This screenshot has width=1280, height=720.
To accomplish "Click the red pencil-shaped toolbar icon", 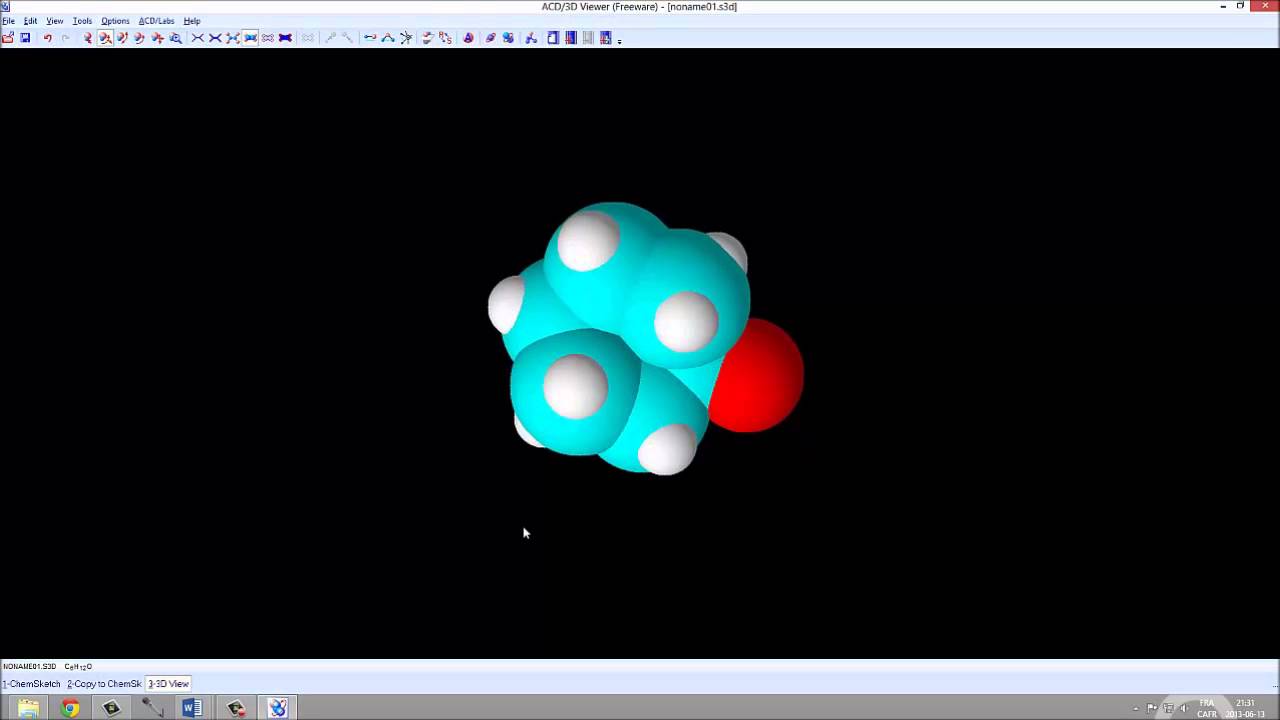I will [490, 38].
